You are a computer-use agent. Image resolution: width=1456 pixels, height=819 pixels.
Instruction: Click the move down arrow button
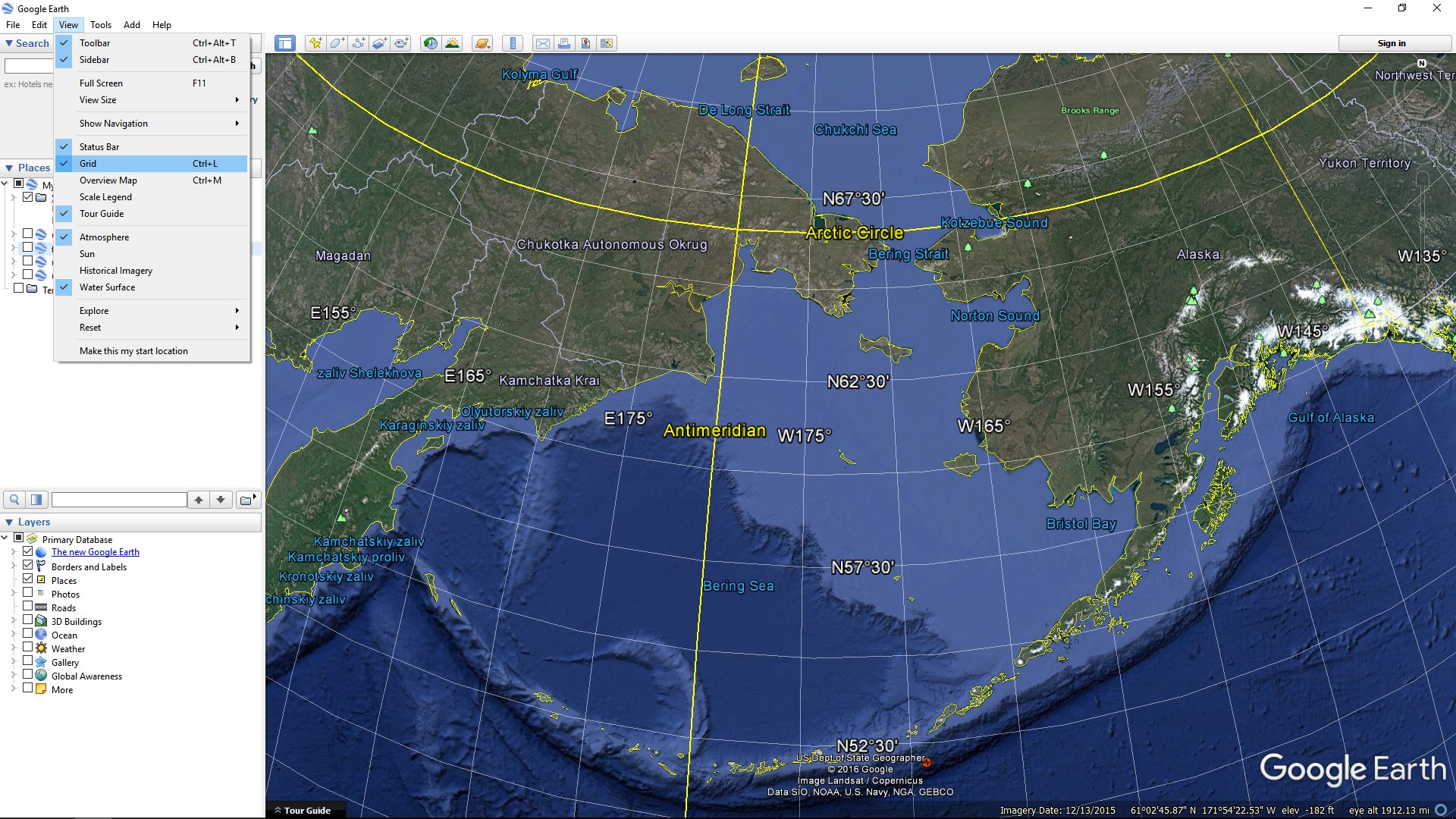(x=221, y=500)
